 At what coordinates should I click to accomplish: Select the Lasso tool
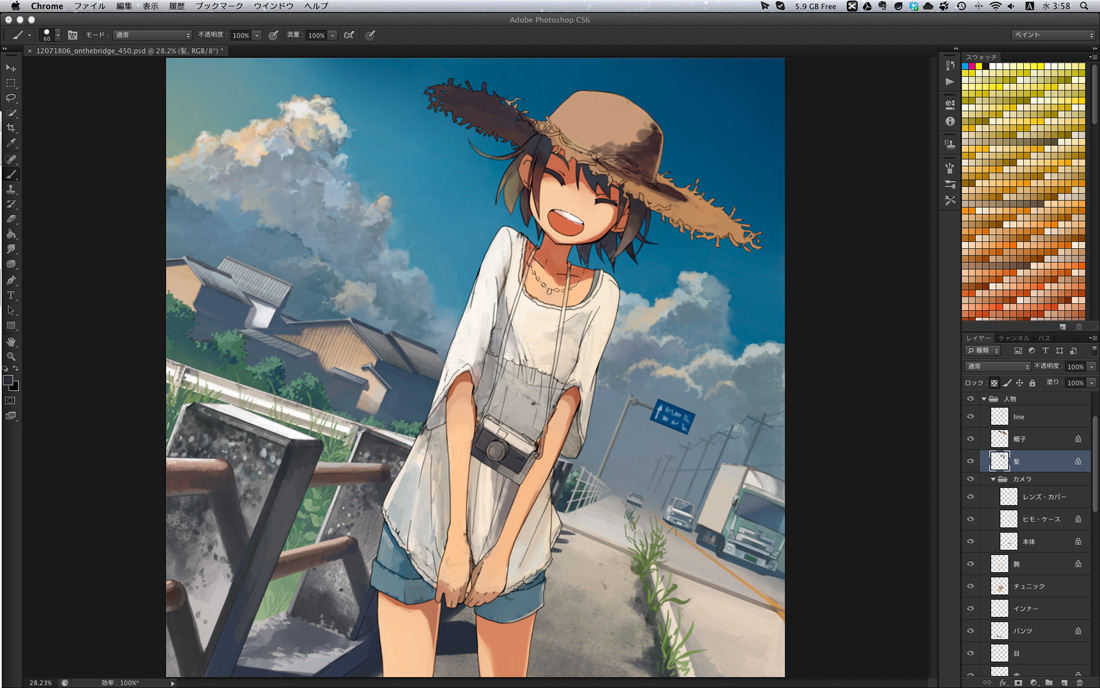point(11,98)
